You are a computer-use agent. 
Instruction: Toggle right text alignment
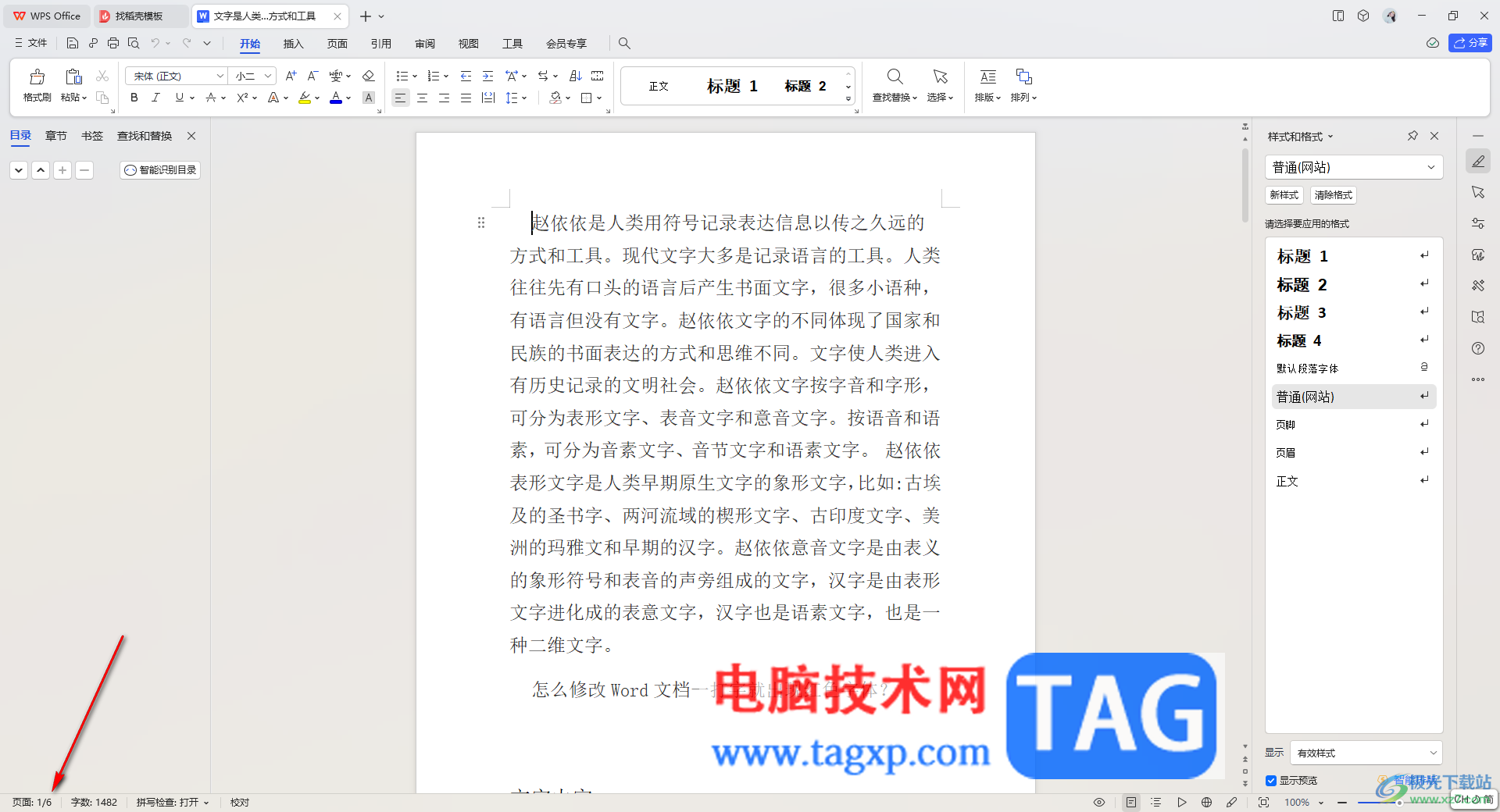444,98
